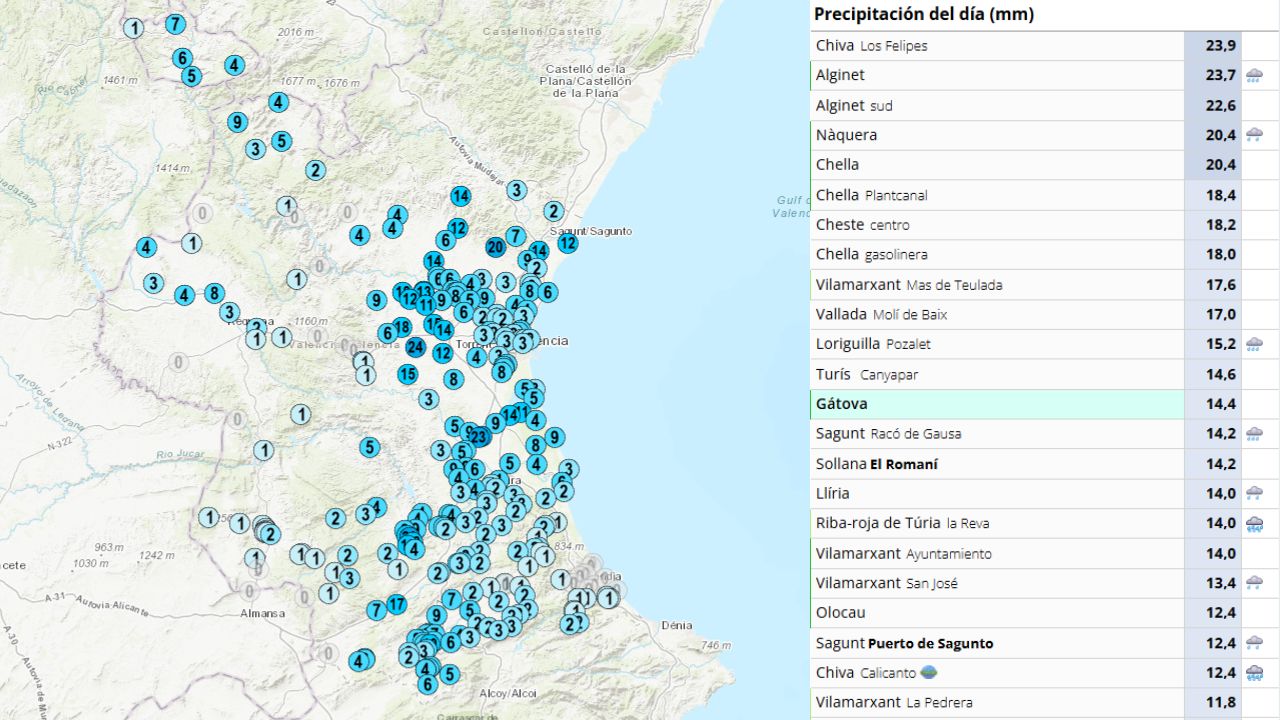
Task: Click the rain icon for Sagunt Puerto de Sagunto
Action: coord(1254,643)
